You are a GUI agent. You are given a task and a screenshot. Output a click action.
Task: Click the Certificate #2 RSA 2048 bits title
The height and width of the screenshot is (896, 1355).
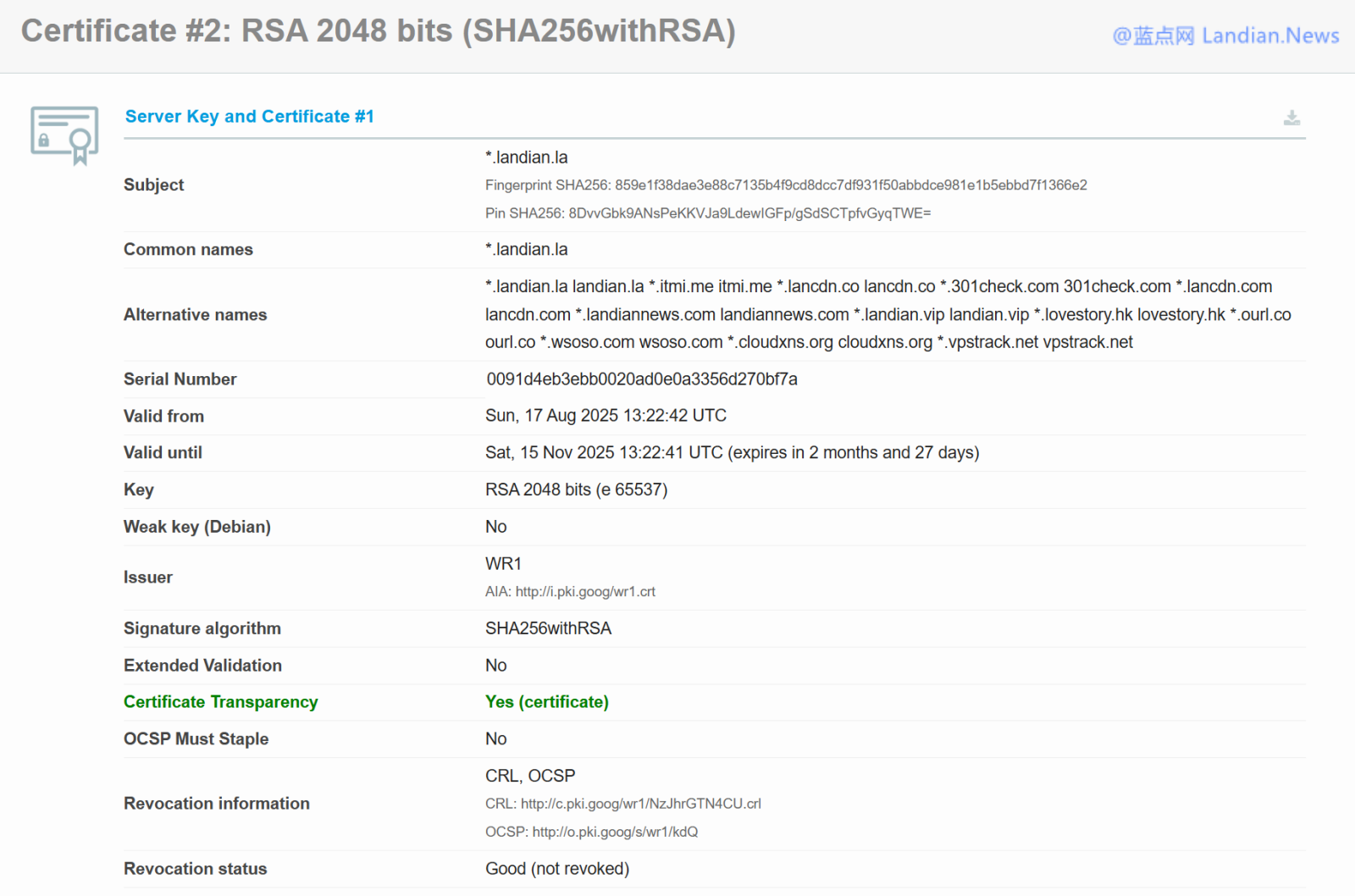point(378,31)
